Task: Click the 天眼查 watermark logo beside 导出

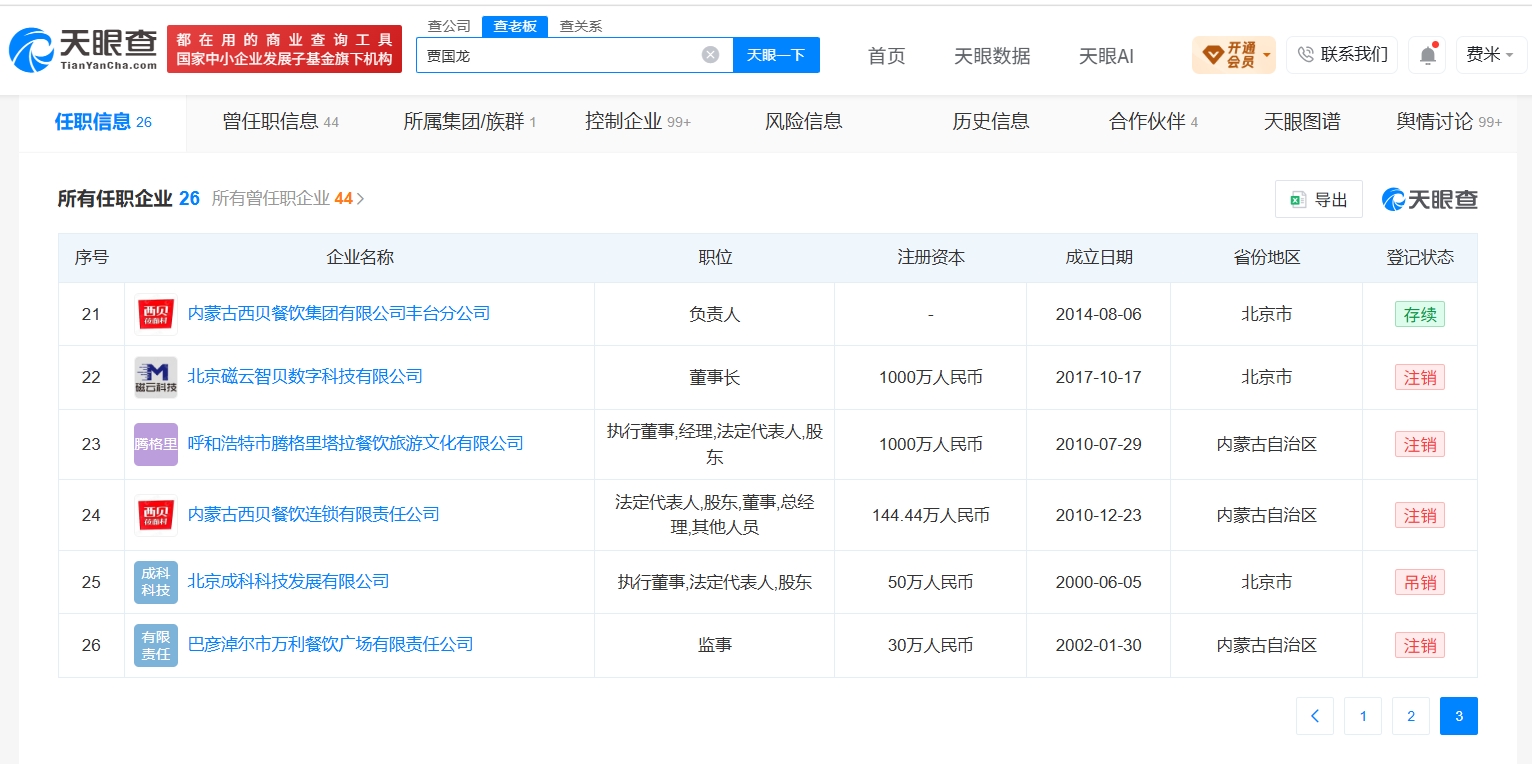Action: 1430,199
